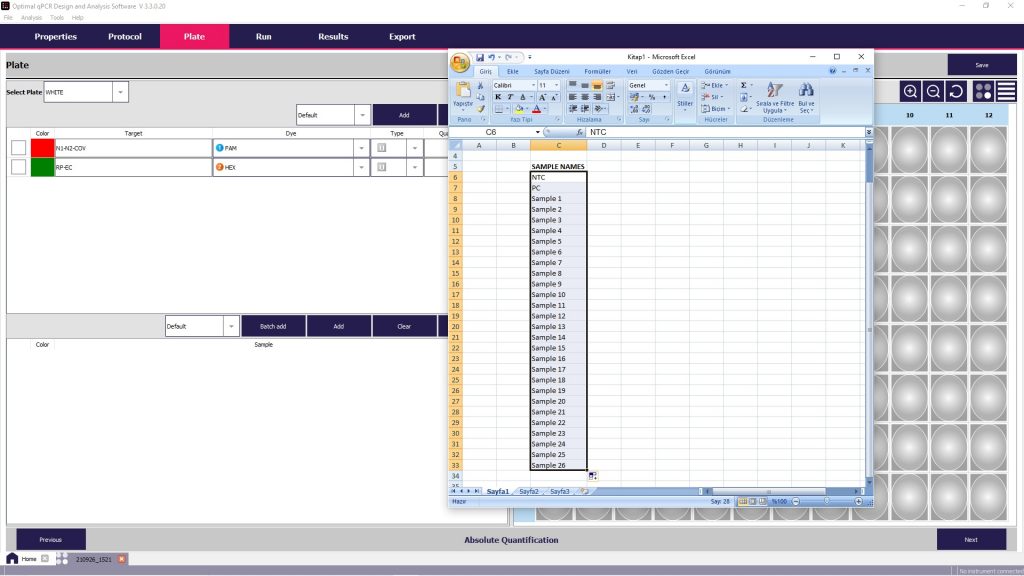Switch to Excel Formüller ribbon tab
Screen dimensions: 1024x576
click(x=597, y=72)
